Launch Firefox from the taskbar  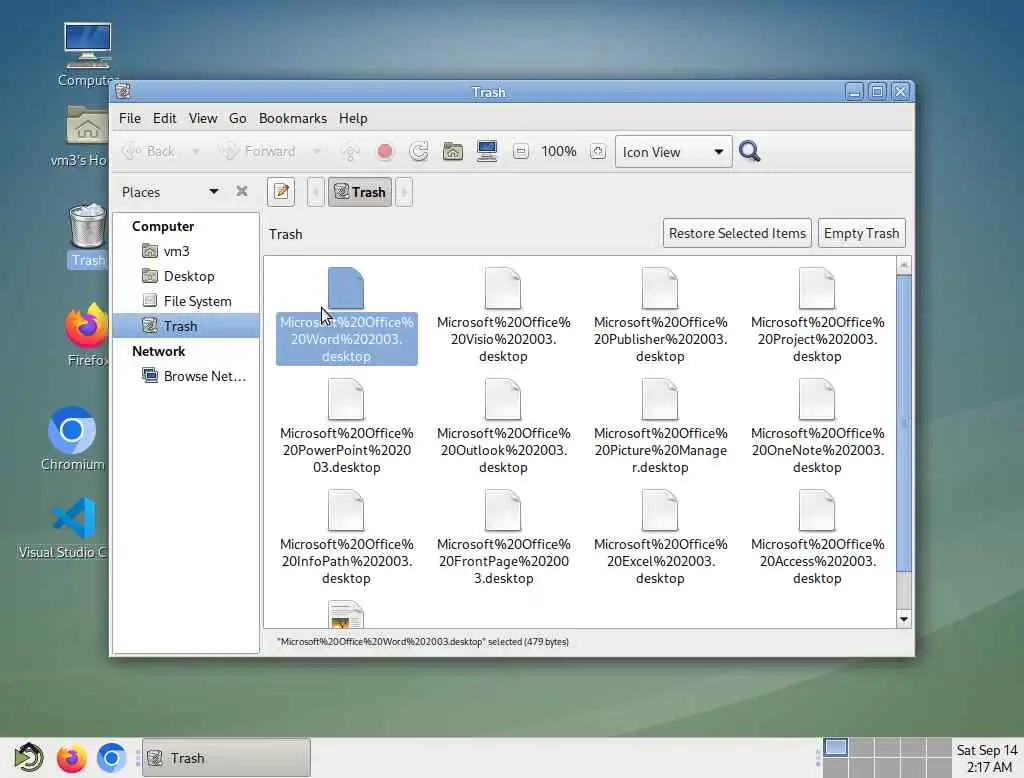[x=71, y=758]
